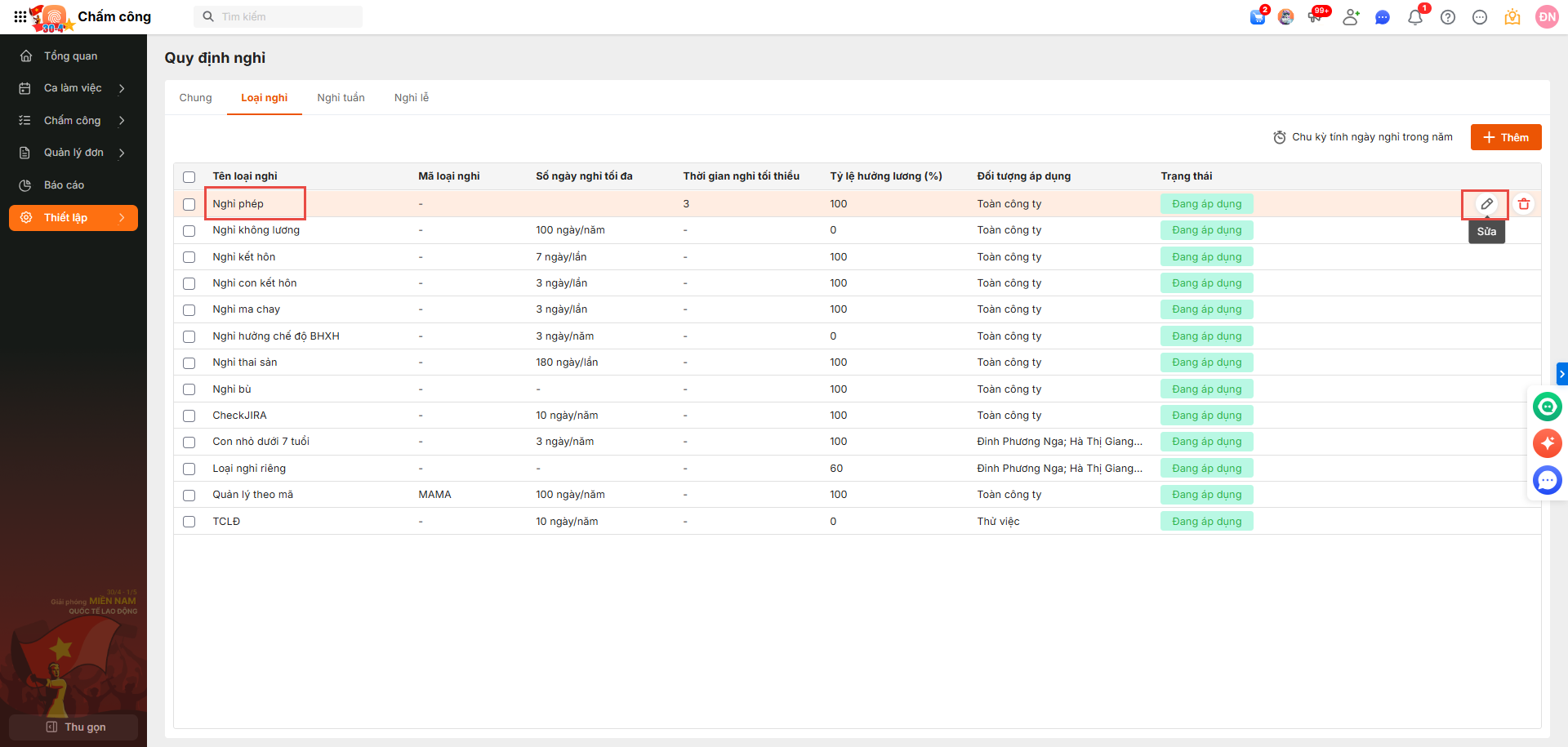The width and height of the screenshot is (1568, 747).
Task: Open the blue chat messenger icon in header
Action: coord(1383,17)
